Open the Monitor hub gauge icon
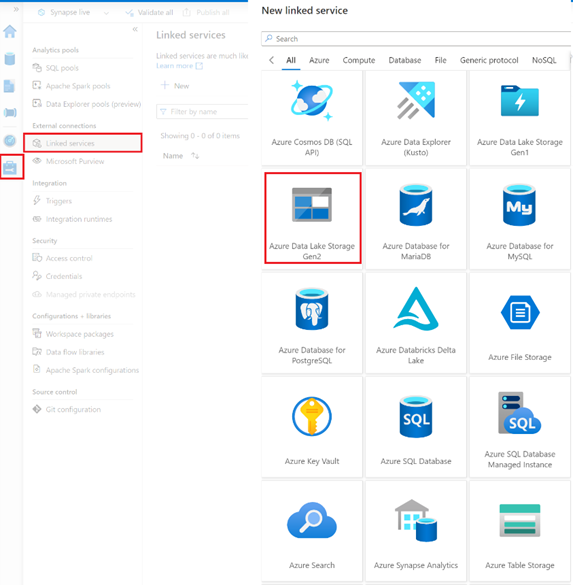The width and height of the screenshot is (573, 585). (10, 140)
